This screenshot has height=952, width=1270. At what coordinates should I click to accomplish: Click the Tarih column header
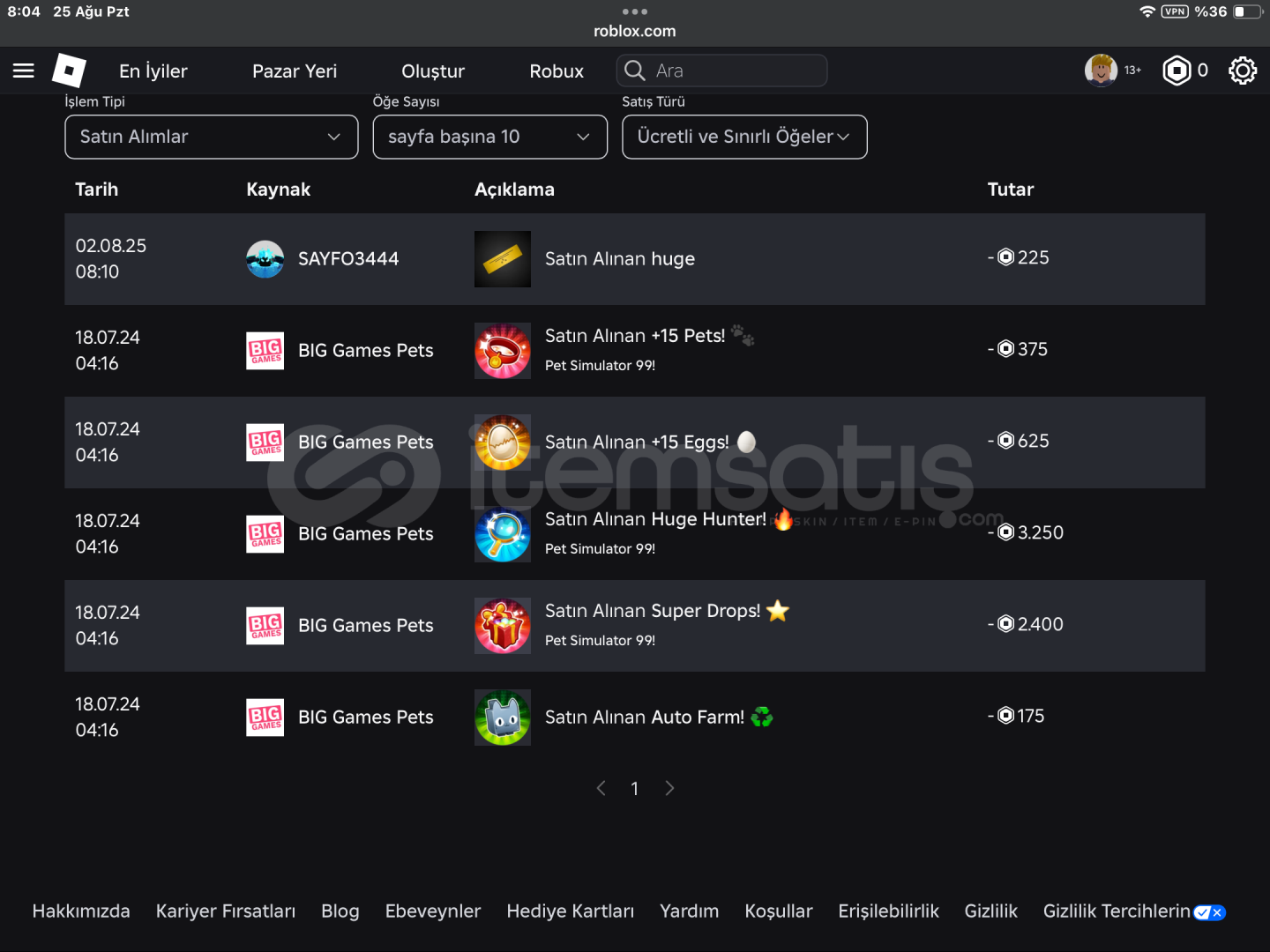coord(97,190)
